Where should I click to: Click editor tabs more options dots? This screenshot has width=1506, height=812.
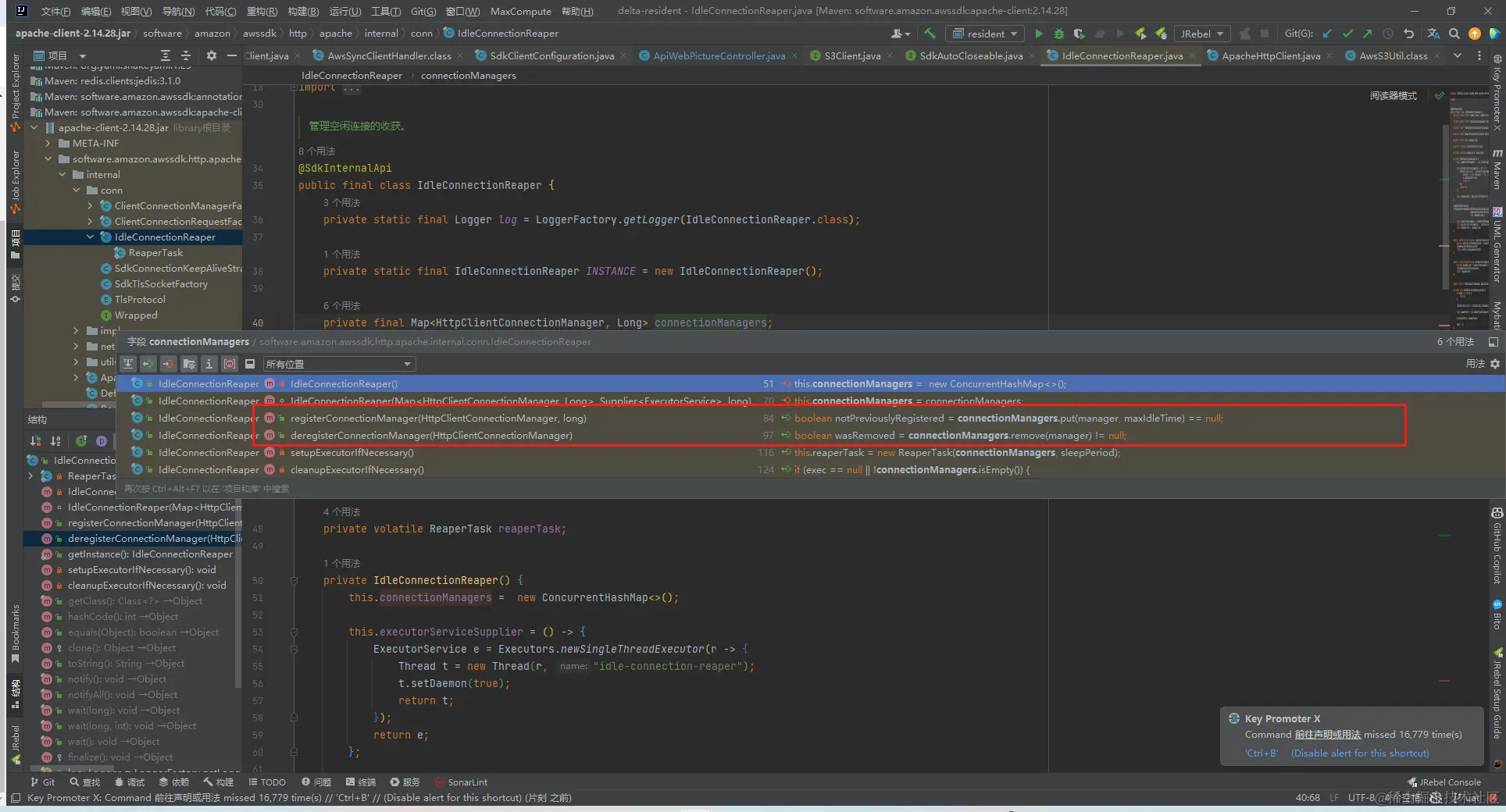pos(1479,56)
